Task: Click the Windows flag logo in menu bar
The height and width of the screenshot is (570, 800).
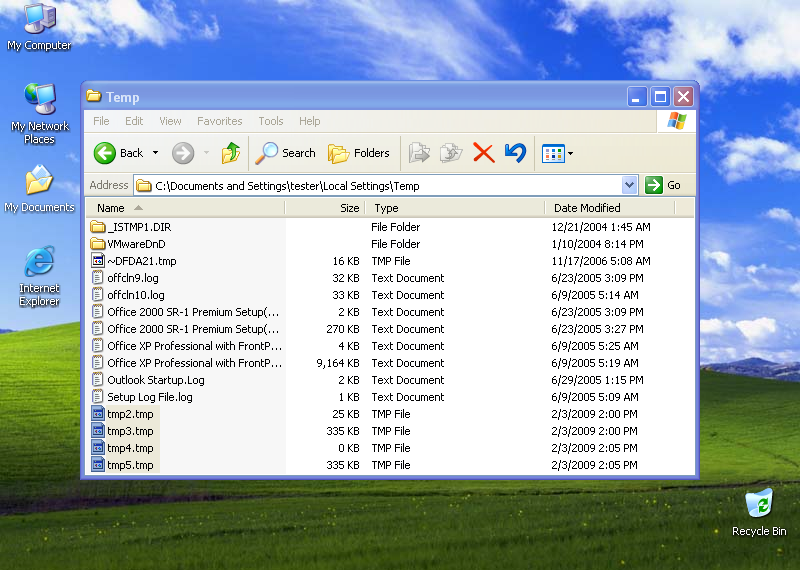Action: pyautogui.click(x=677, y=121)
